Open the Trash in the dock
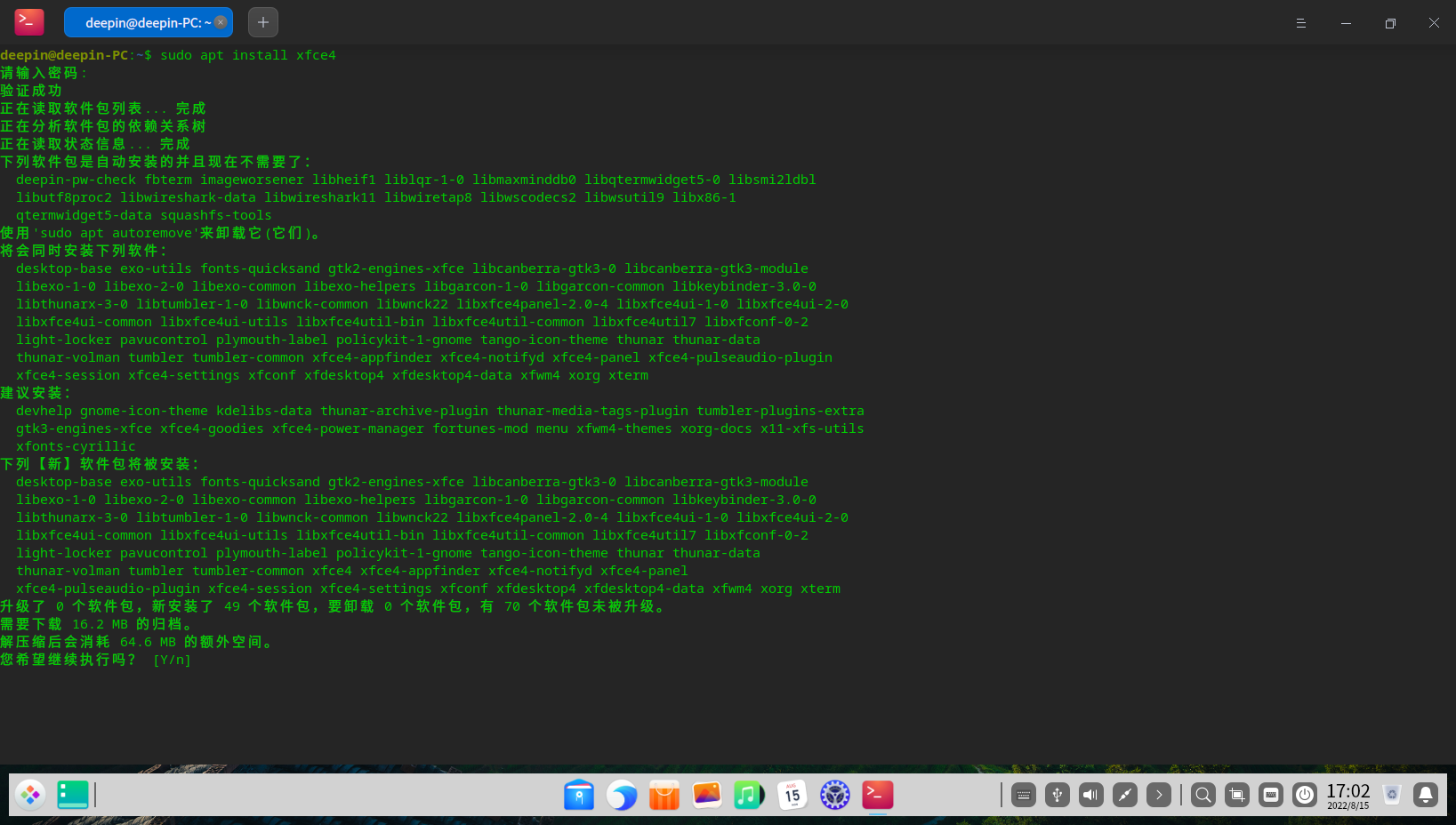The image size is (1456, 825). click(x=1392, y=795)
